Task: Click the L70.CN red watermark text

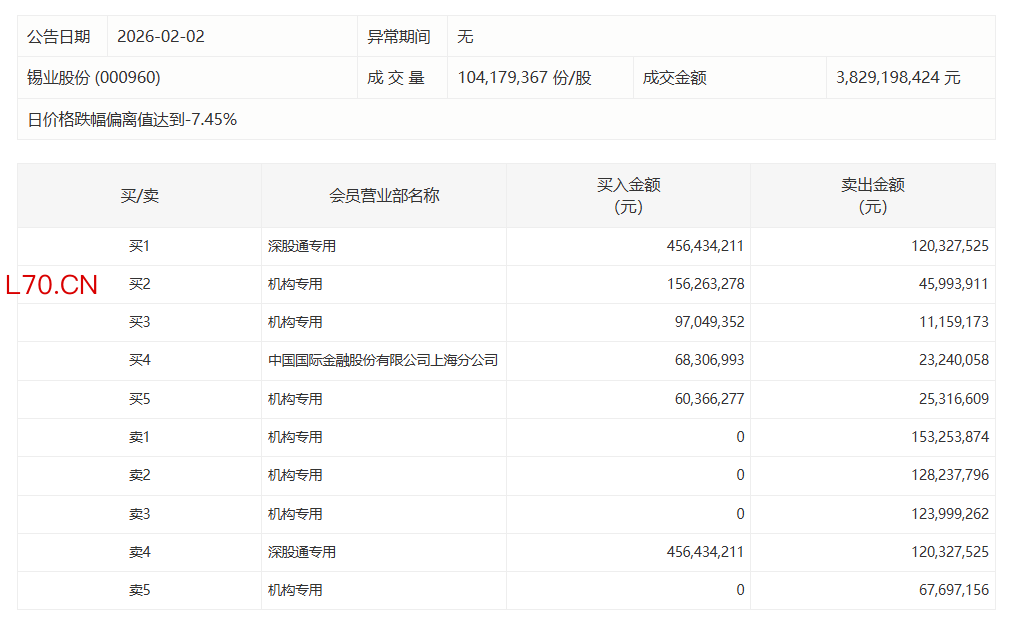Action: [52, 285]
